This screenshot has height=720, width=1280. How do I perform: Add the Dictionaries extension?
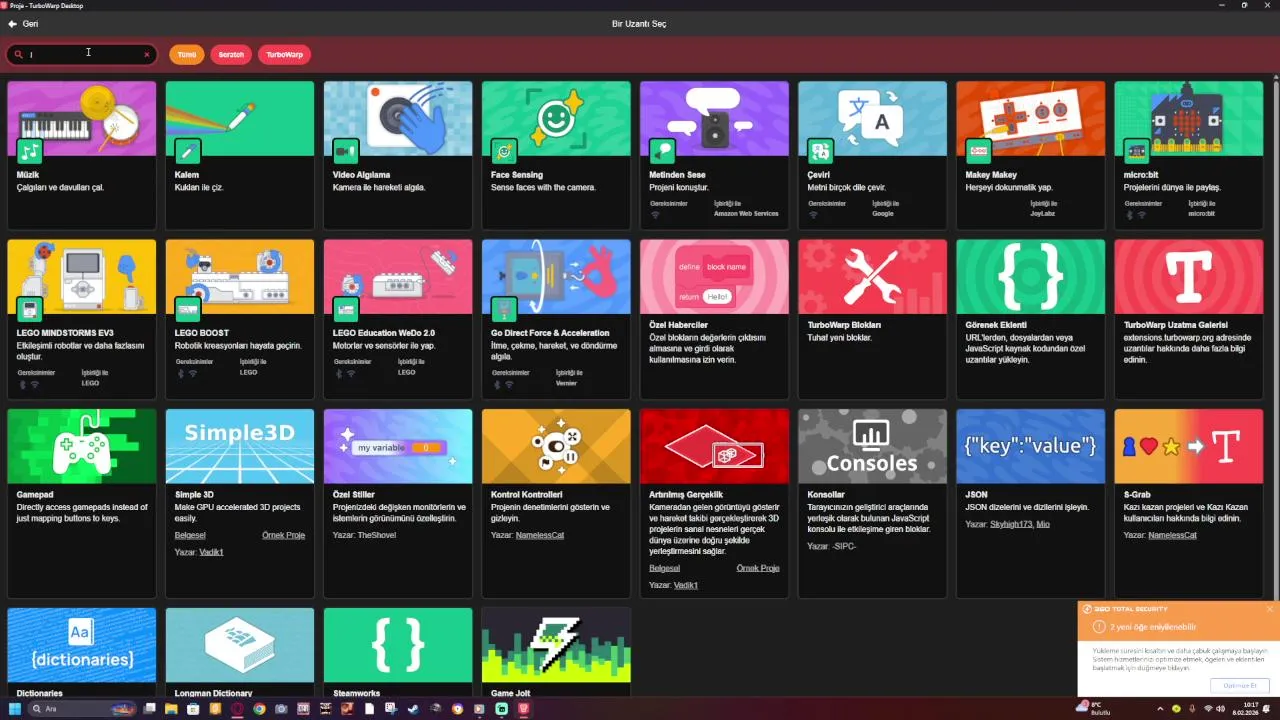[82, 652]
